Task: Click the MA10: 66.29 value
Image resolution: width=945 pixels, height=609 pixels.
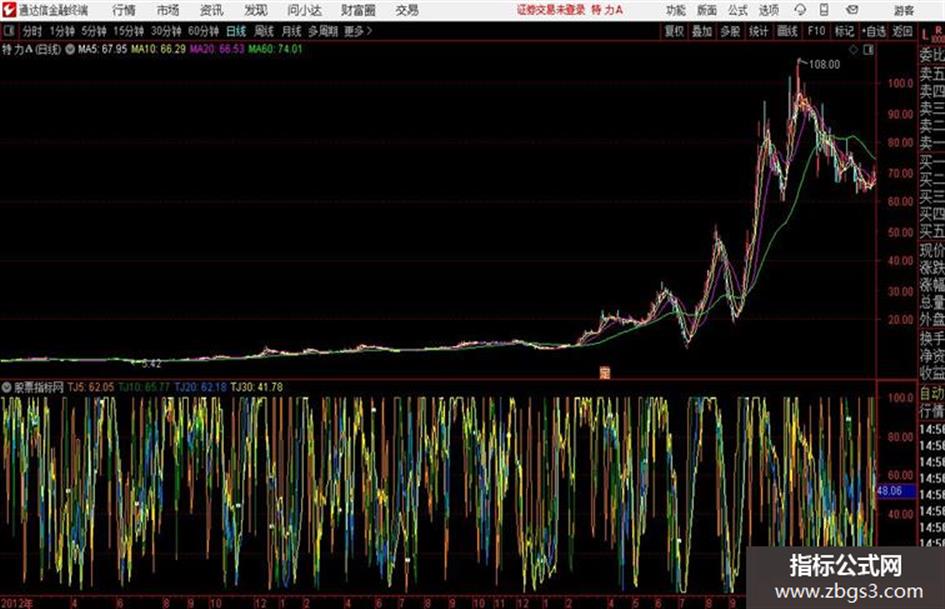Action: tap(159, 49)
